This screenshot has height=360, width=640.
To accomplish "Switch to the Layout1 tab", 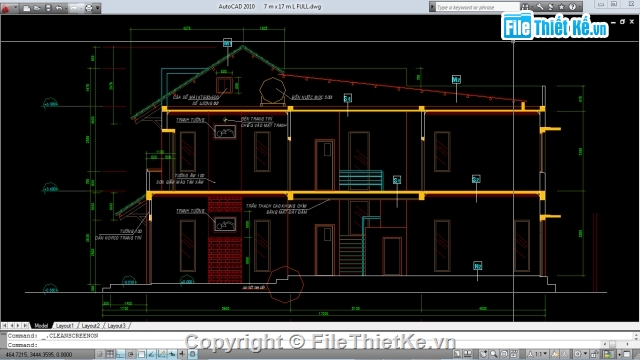I will 65,325.
